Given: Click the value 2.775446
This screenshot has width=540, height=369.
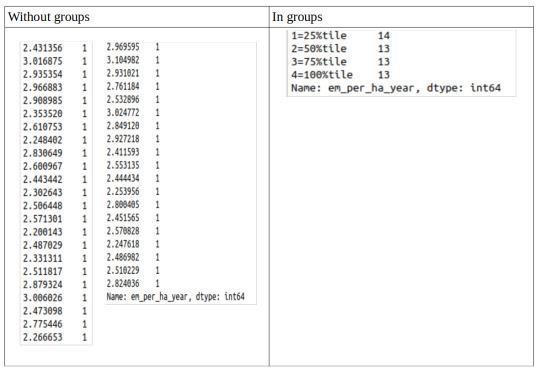Looking at the screenshot, I should 43,324.
